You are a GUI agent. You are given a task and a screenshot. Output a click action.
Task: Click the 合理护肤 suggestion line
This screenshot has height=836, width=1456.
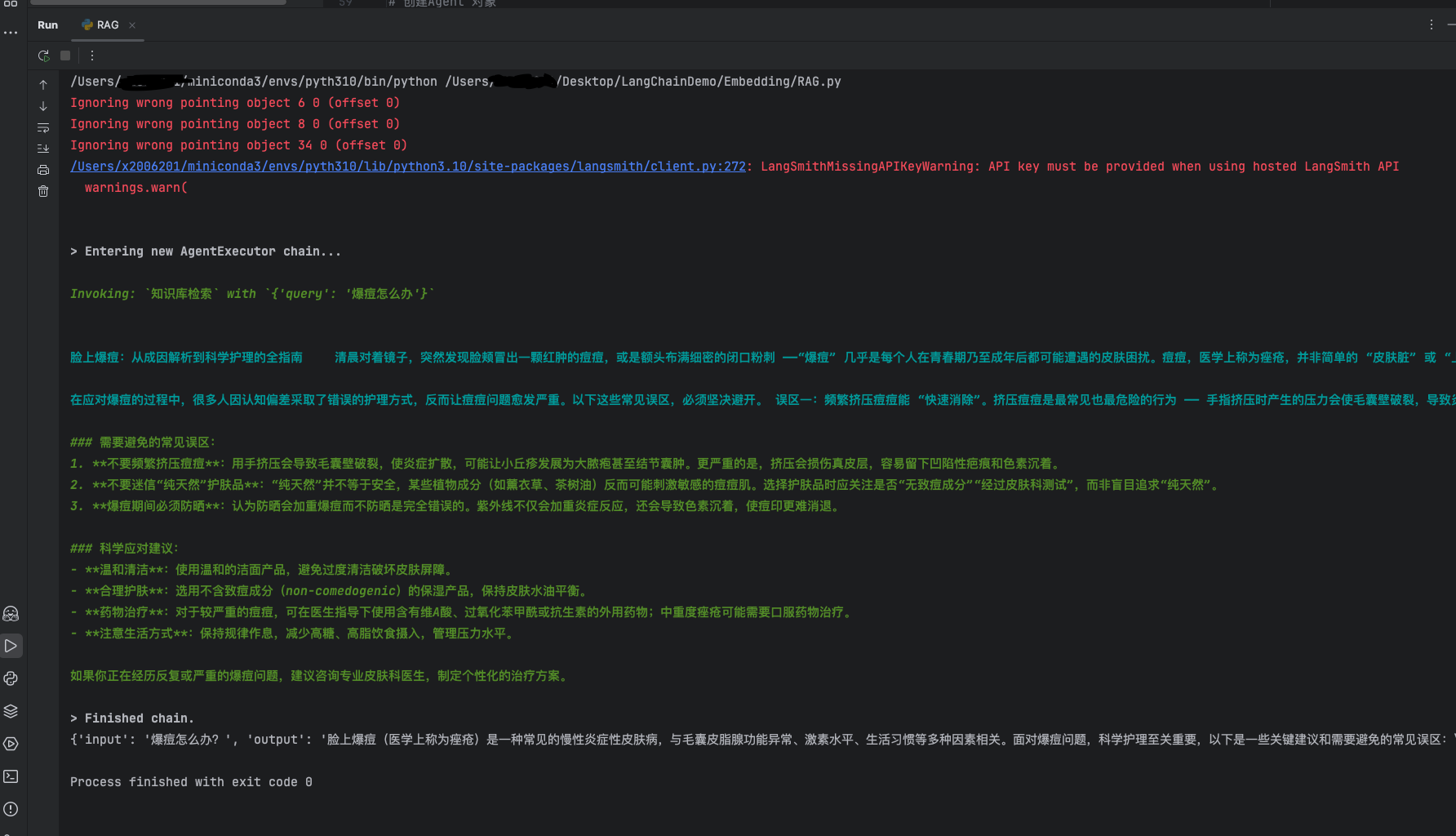(330, 591)
